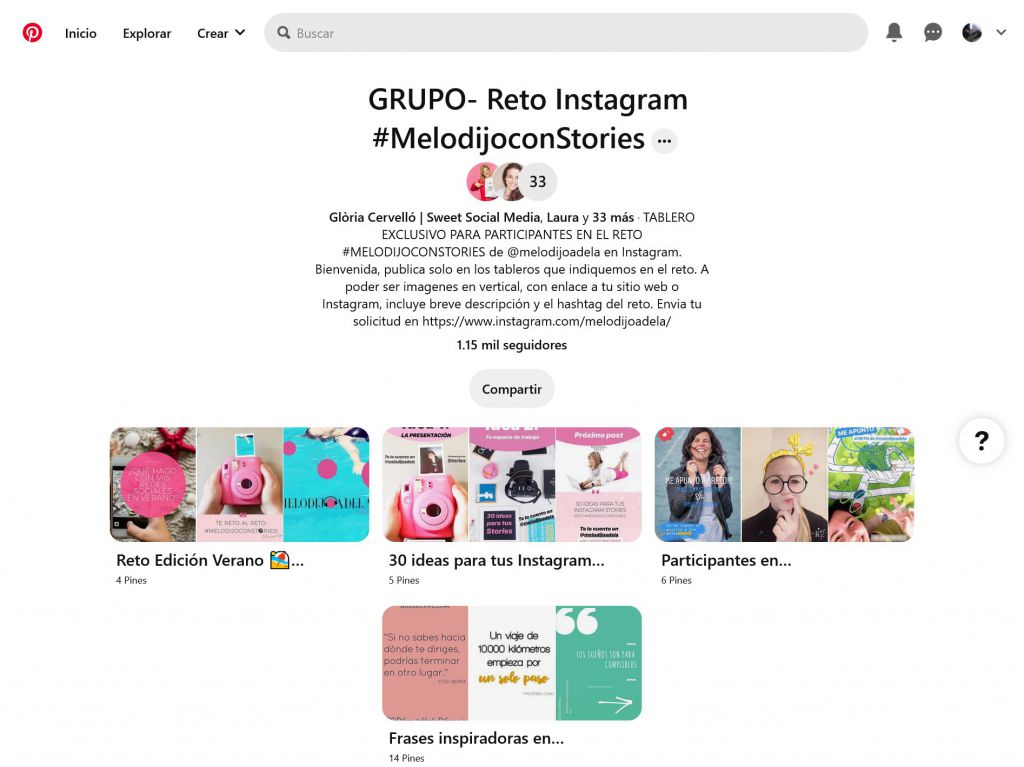Image resolution: width=1024 pixels, height=767 pixels.
Task: Go to Inicio in the top navigation
Action: [80, 33]
